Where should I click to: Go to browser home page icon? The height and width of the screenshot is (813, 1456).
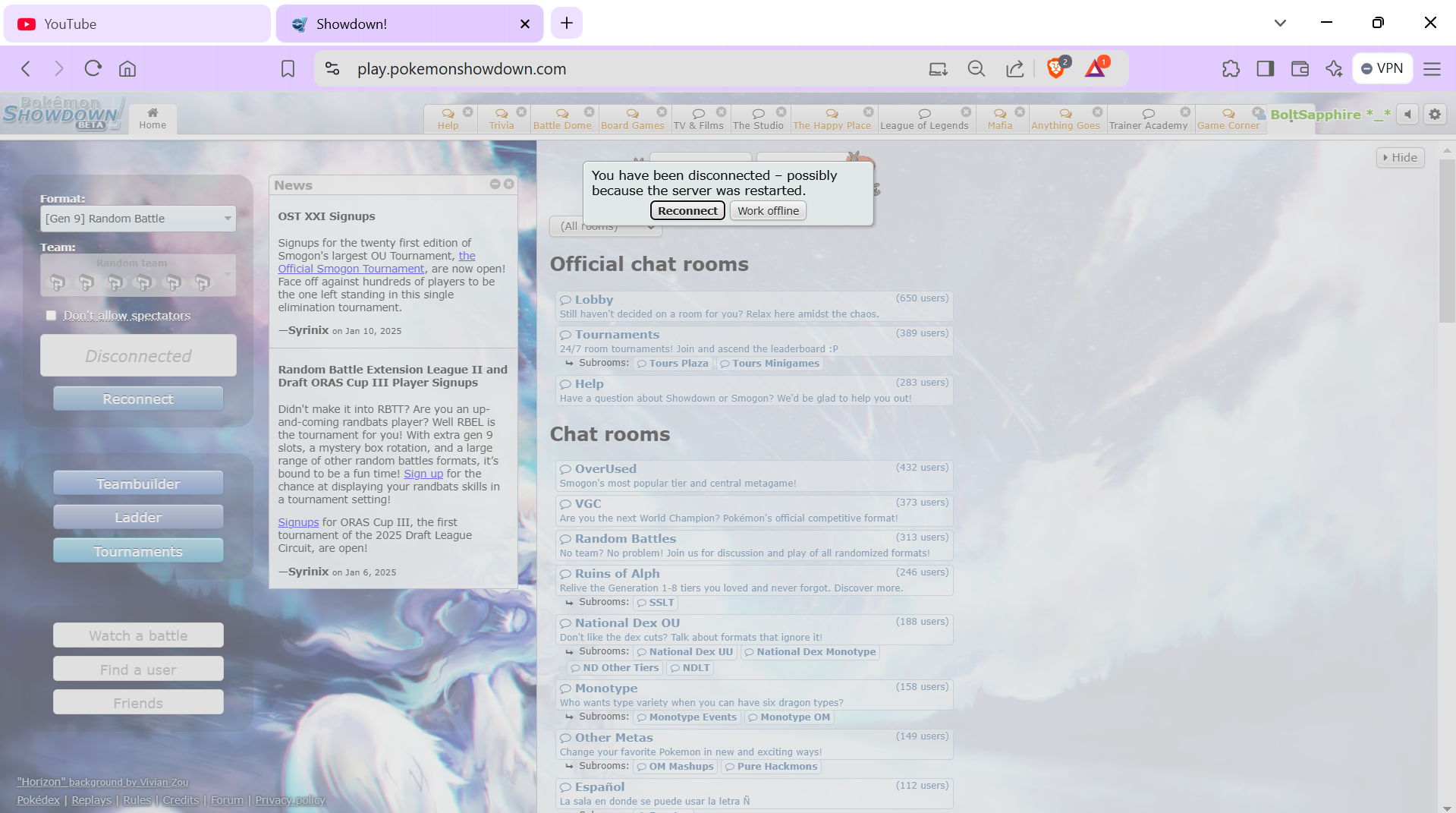[x=127, y=69]
